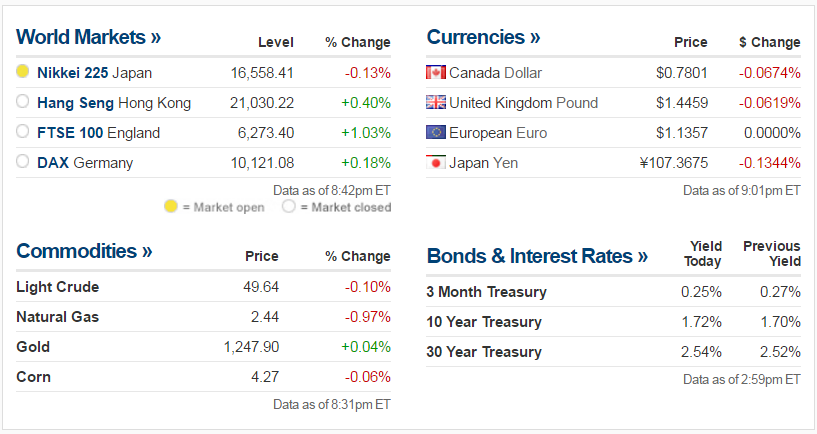
Task: Open the Light Crude commodity link
Action: (57, 287)
